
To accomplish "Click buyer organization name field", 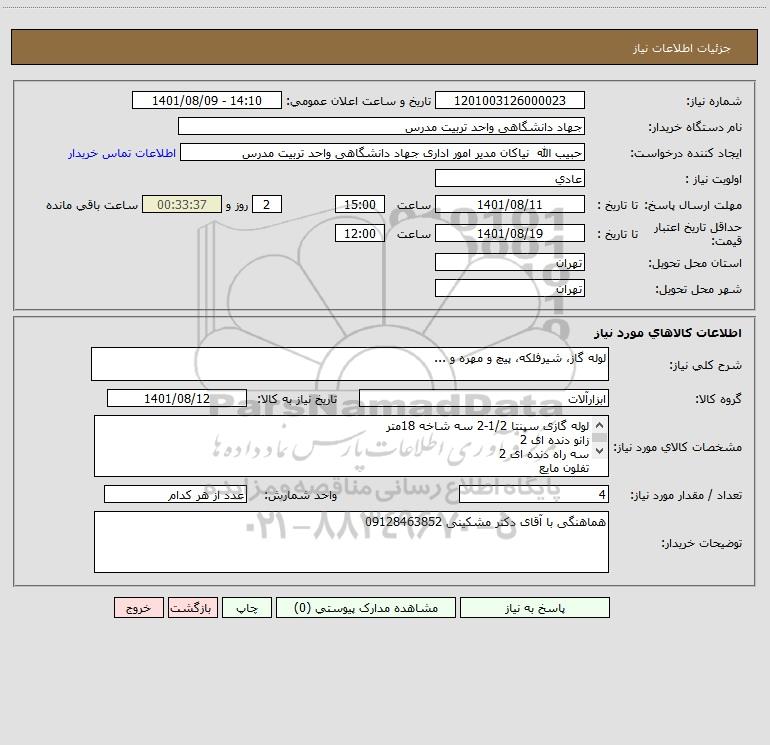I will point(381,126).
